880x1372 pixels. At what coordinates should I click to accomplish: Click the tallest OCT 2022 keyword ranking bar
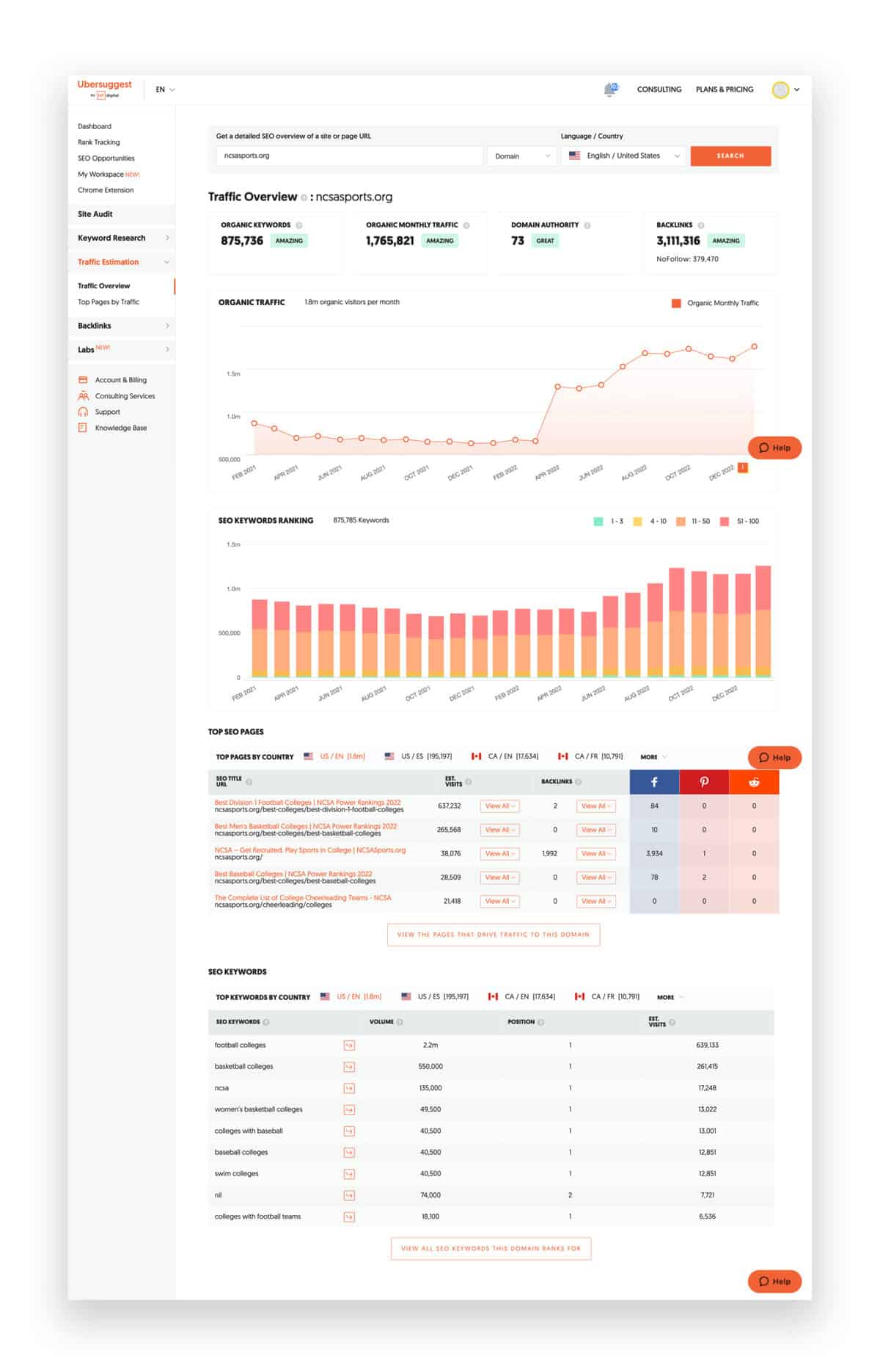click(x=676, y=622)
